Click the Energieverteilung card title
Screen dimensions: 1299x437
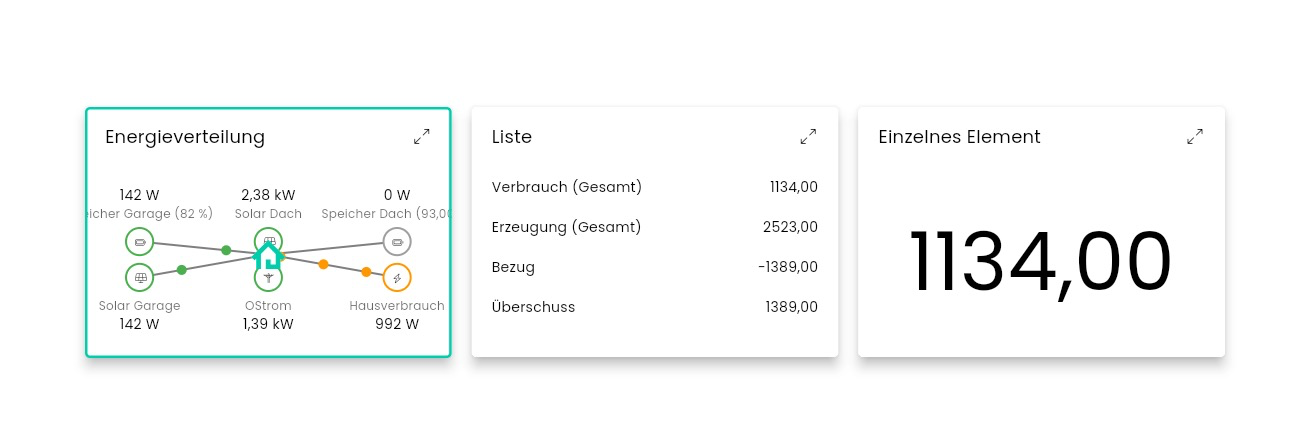pyautogui.click(x=185, y=137)
